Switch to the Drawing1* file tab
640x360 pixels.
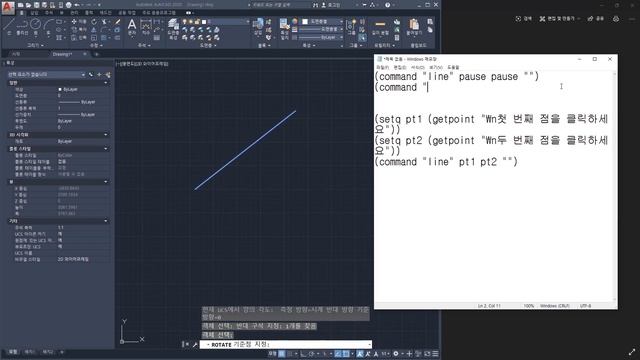(62, 54)
